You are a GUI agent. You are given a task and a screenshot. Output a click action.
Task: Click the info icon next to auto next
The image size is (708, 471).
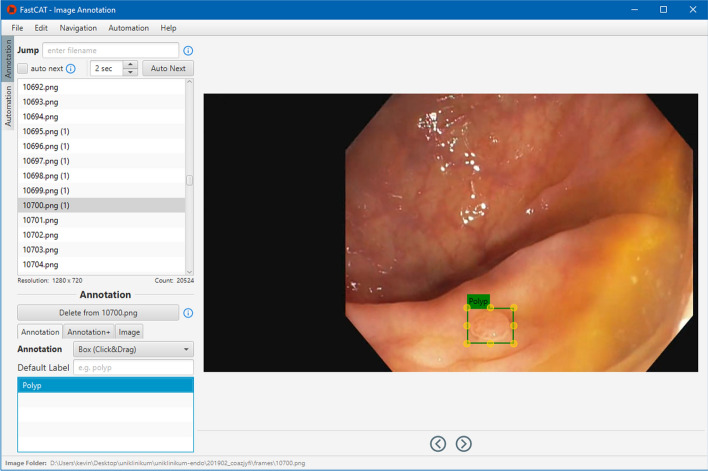pyautogui.click(x=71, y=69)
